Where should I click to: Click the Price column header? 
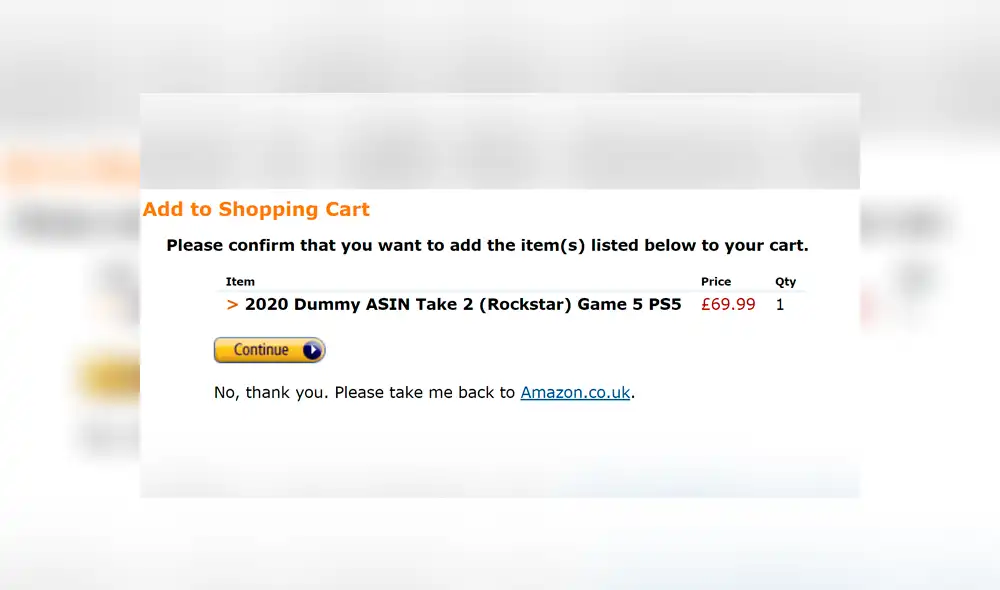716,282
